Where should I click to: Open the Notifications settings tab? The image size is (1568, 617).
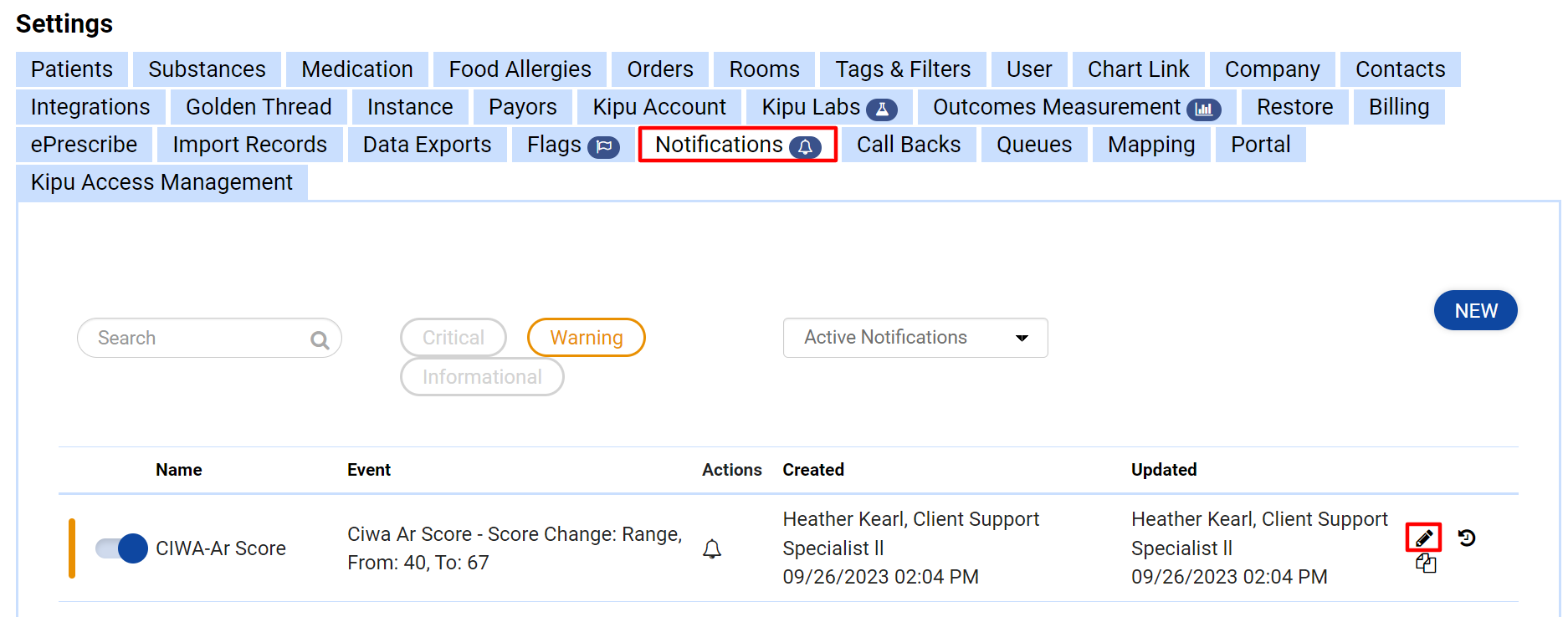tap(737, 145)
